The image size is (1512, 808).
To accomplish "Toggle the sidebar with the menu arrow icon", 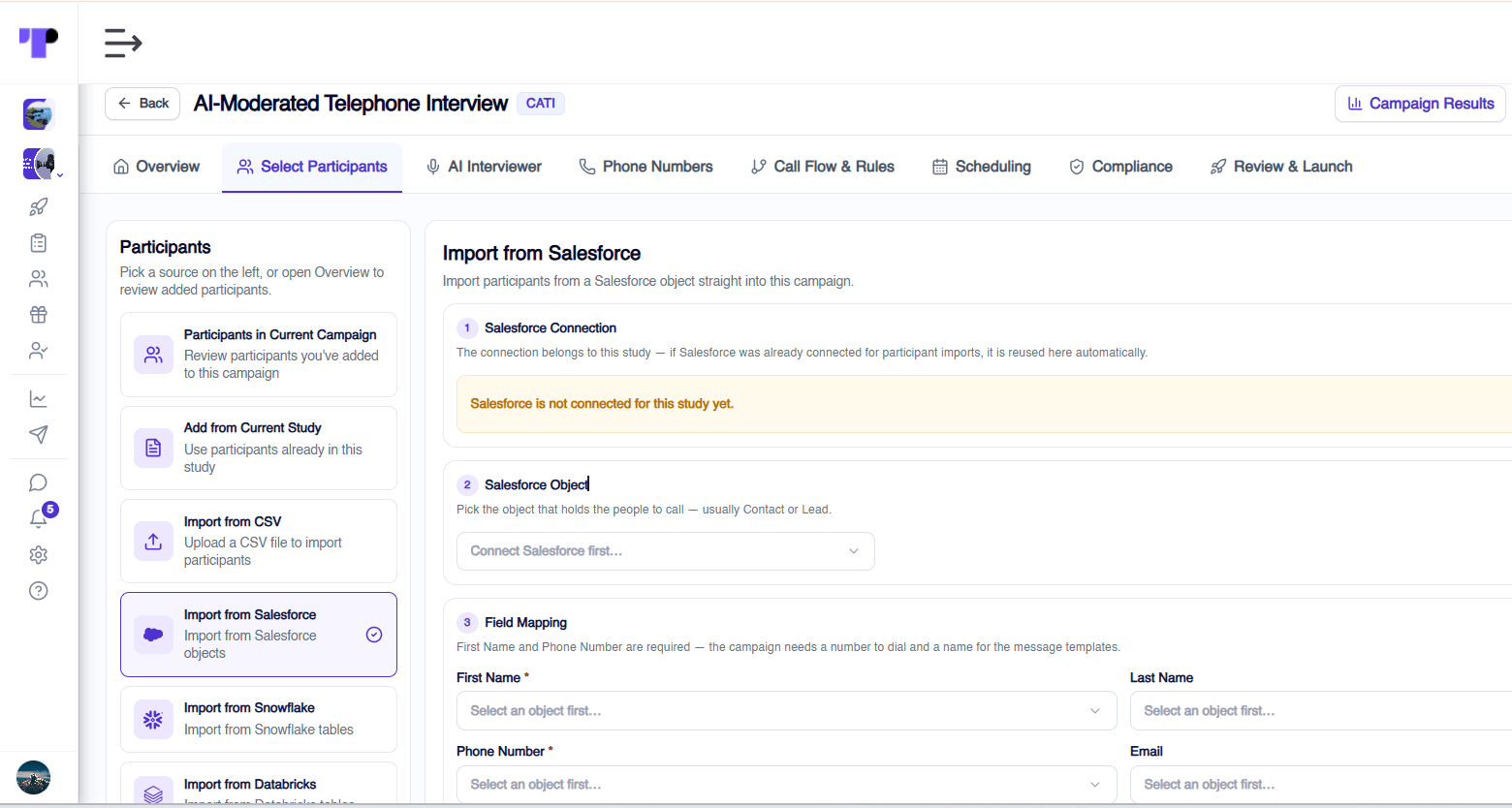I will pos(123,43).
